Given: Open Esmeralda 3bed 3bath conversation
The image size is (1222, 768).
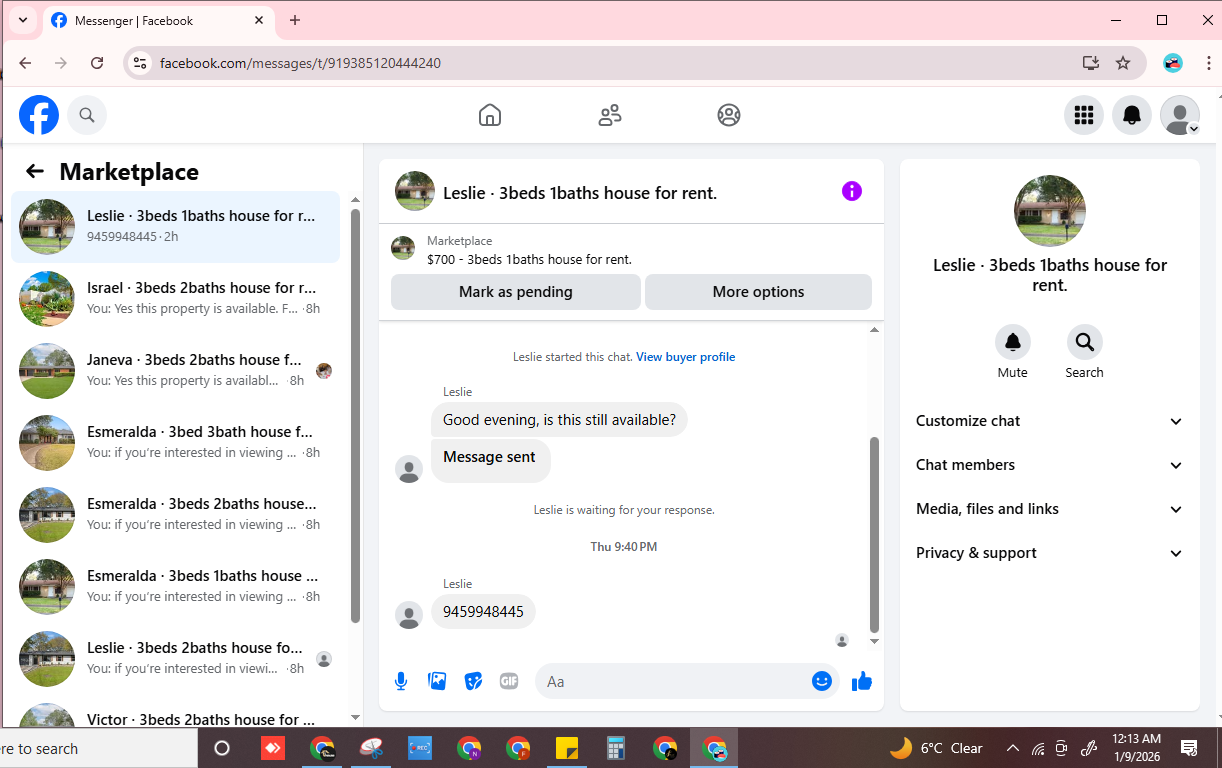Looking at the screenshot, I should click(176, 443).
